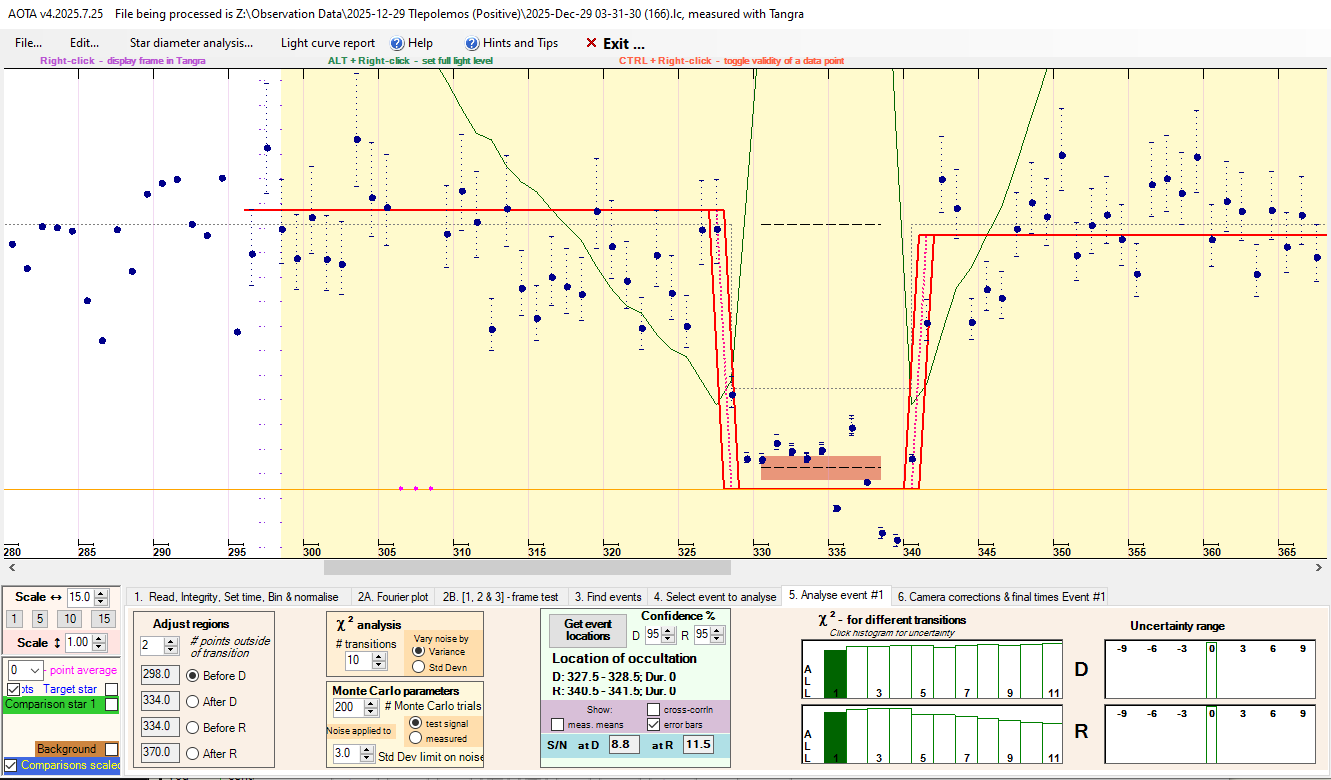
Task: Set horizontal scale preset to 10
Action: pos(71,619)
